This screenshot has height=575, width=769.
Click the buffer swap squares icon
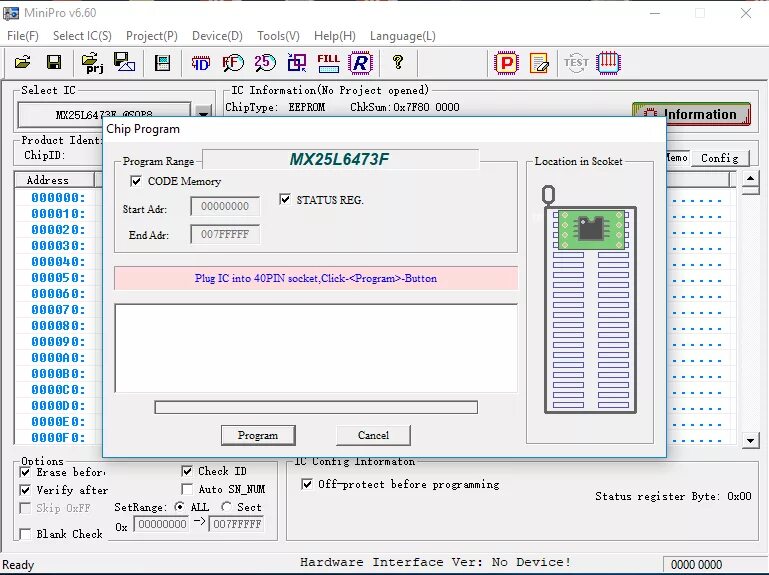pos(297,63)
